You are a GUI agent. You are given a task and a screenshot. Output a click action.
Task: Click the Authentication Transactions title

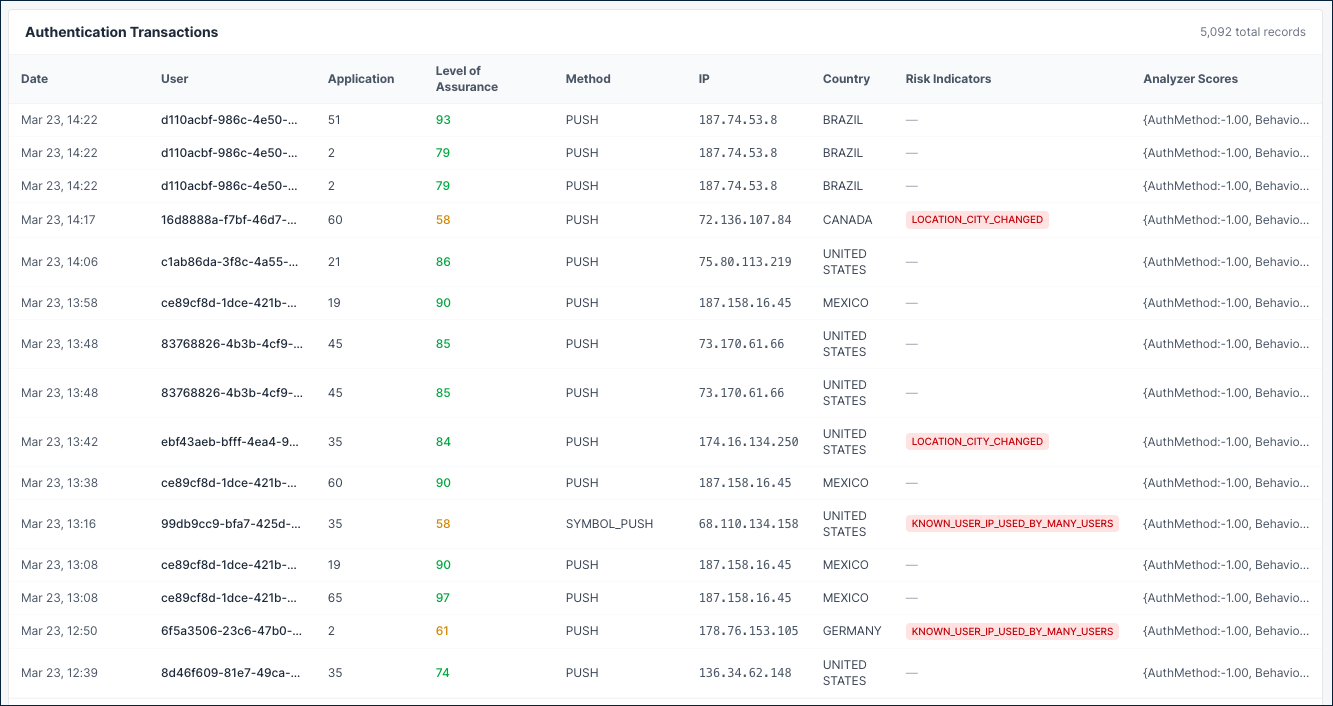pos(120,32)
